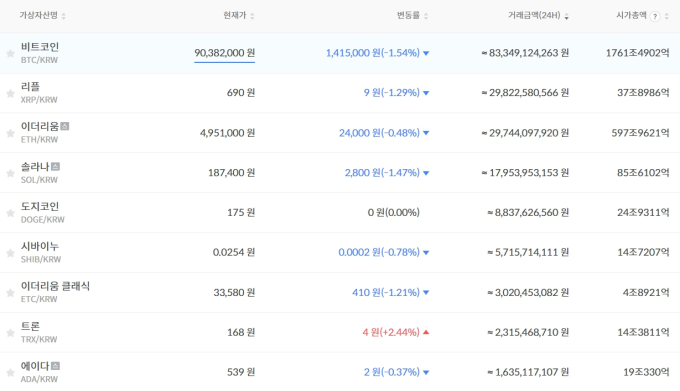Open the 에이다 asset name
The height and width of the screenshot is (391, 680).
coord(35,366)
